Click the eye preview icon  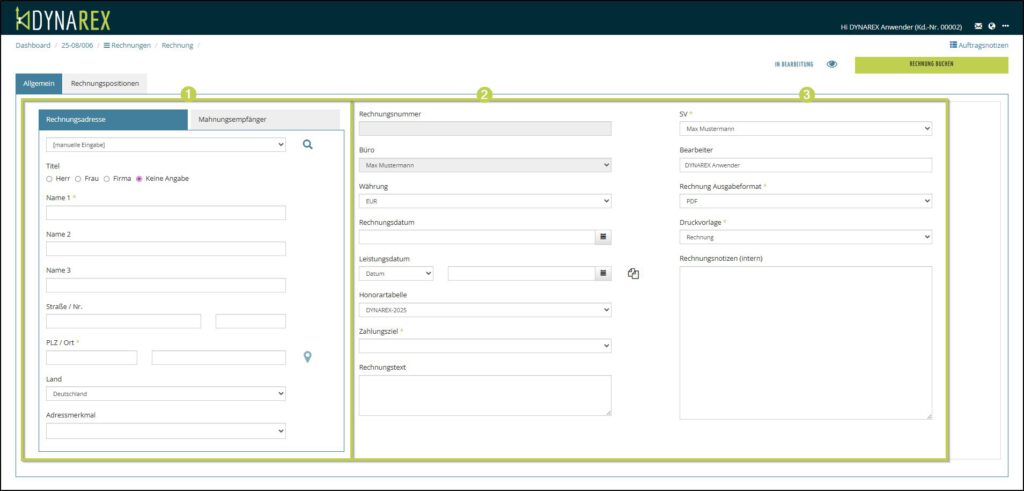(832, 64)
